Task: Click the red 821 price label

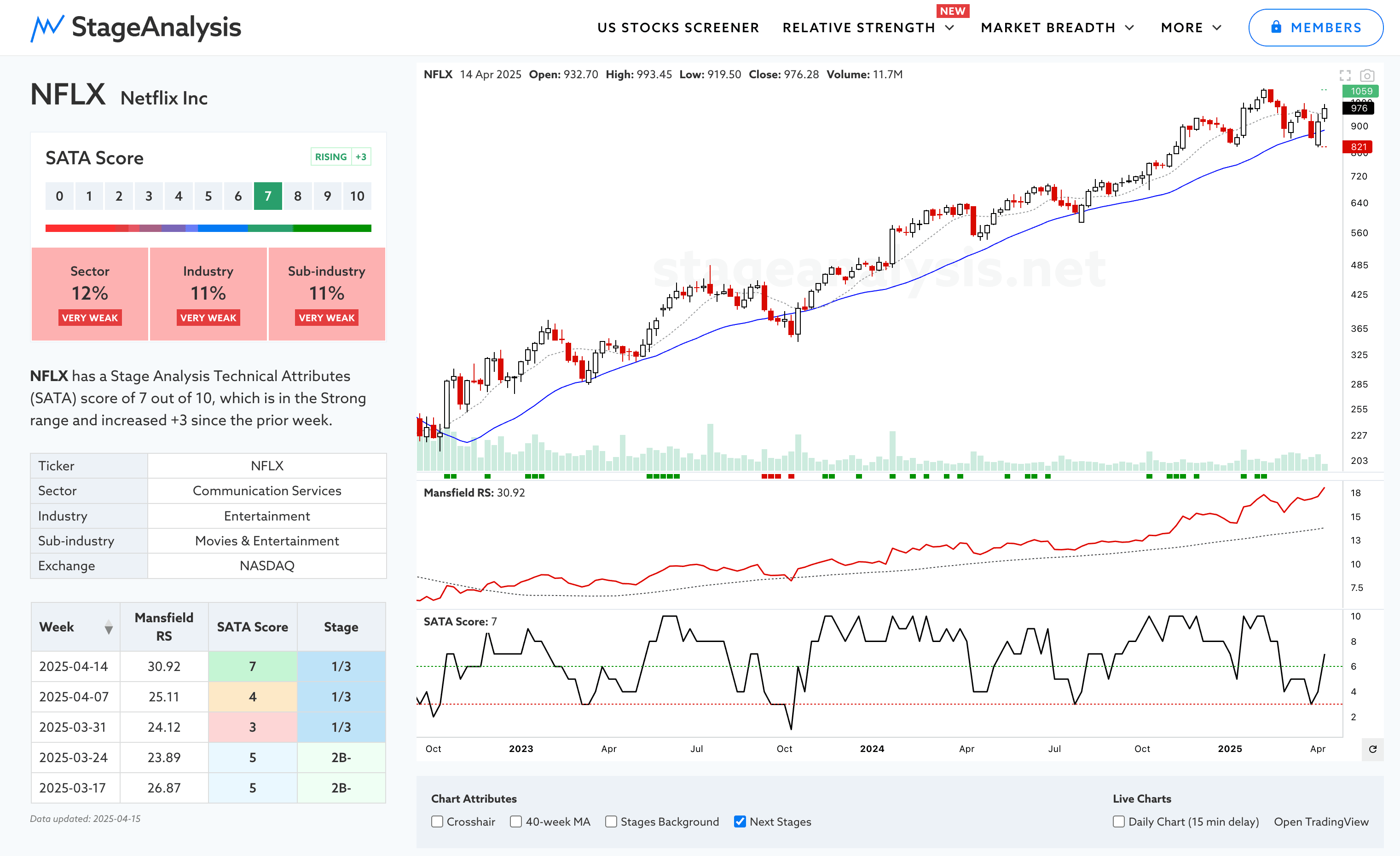Action: [x=1357, y=146]
